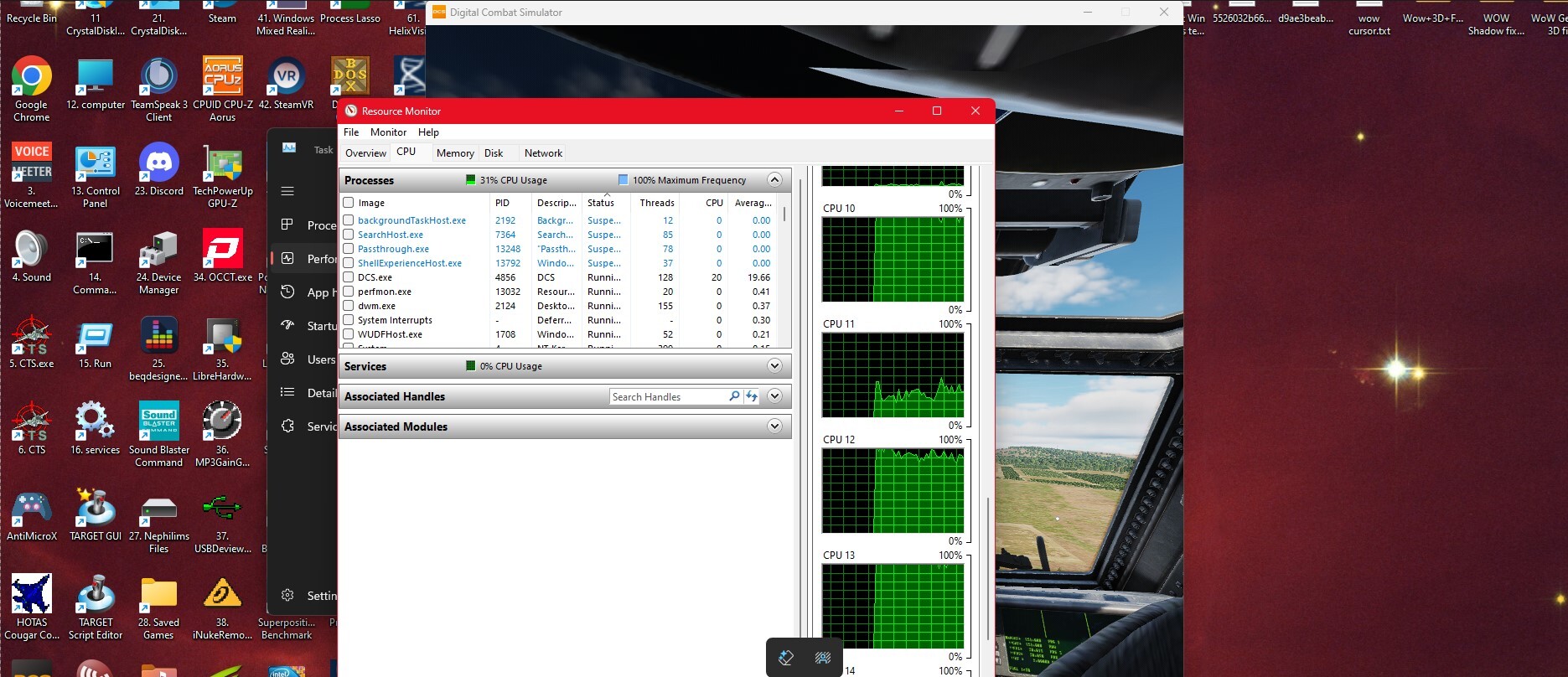Image resolution: width=1568 pixels, height=677 pixels.
Task: Open TeamSpeak 3 Client desktop shortcut
Action: pyautogui.click(x=158, y=89)
